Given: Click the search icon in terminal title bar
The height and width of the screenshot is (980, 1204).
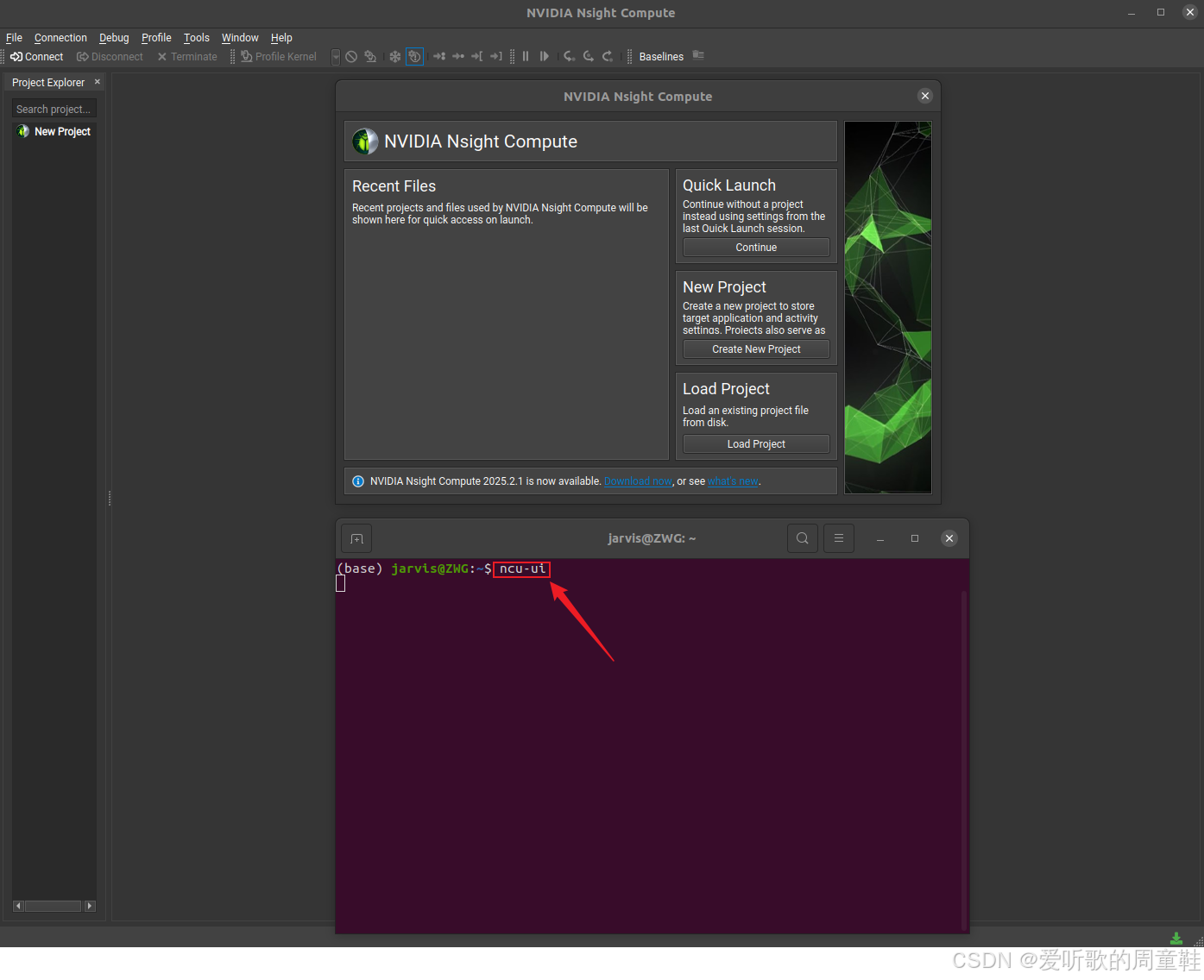Looking at the screenshot, I should point(803,538).
